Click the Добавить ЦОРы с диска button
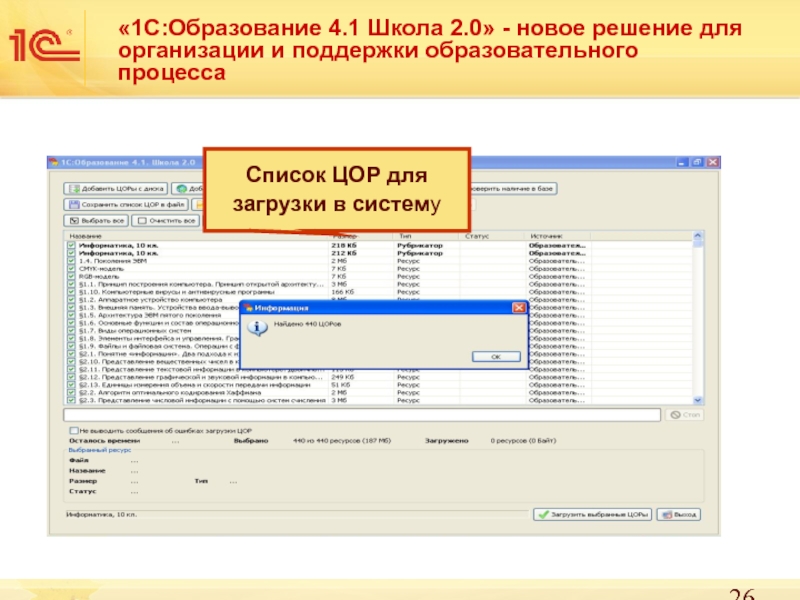 [115, 189]
